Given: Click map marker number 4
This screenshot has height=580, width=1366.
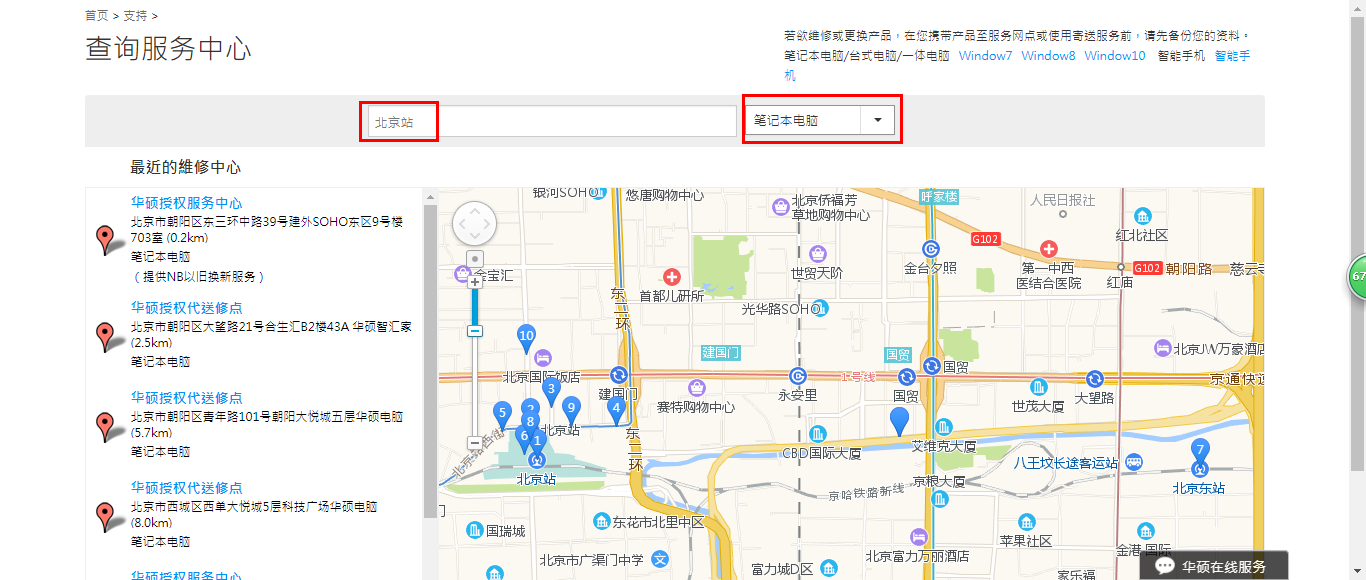Looking at the screenshot, I should tap(615, 405).
